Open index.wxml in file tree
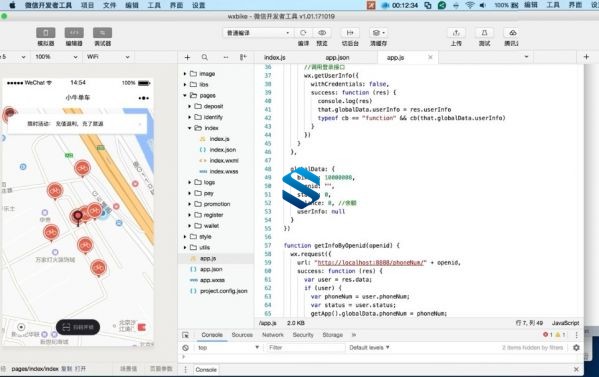The height and width of the screenshot is (377, 599). click(224, 161)
